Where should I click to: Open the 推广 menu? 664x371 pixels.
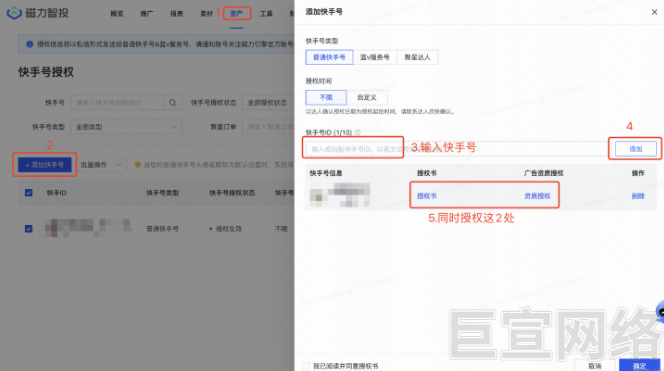(147, 14)
